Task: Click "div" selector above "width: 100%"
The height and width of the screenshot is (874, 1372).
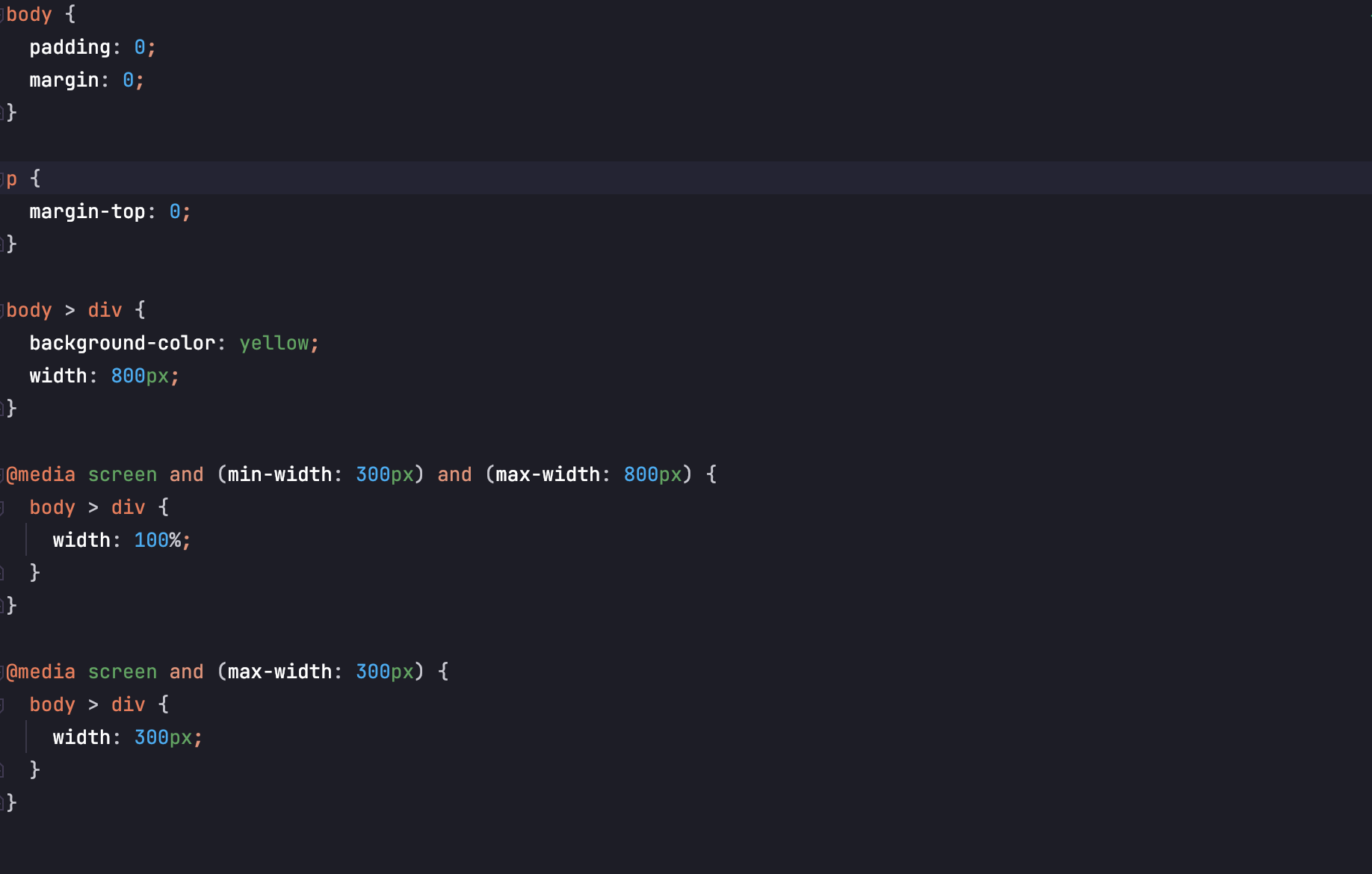Action: click(x=129, y=508)
